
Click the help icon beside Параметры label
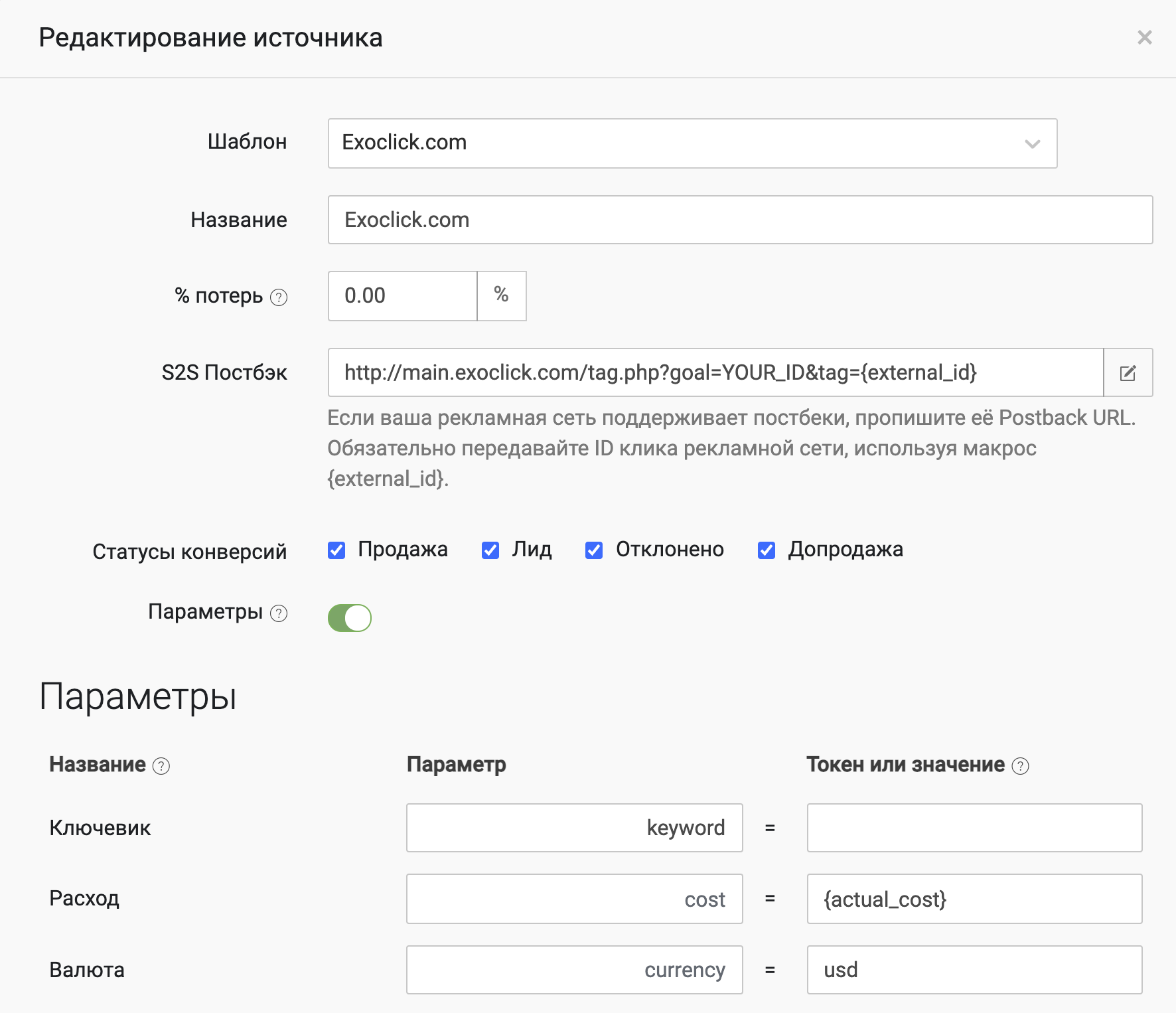tap(279, 613)
